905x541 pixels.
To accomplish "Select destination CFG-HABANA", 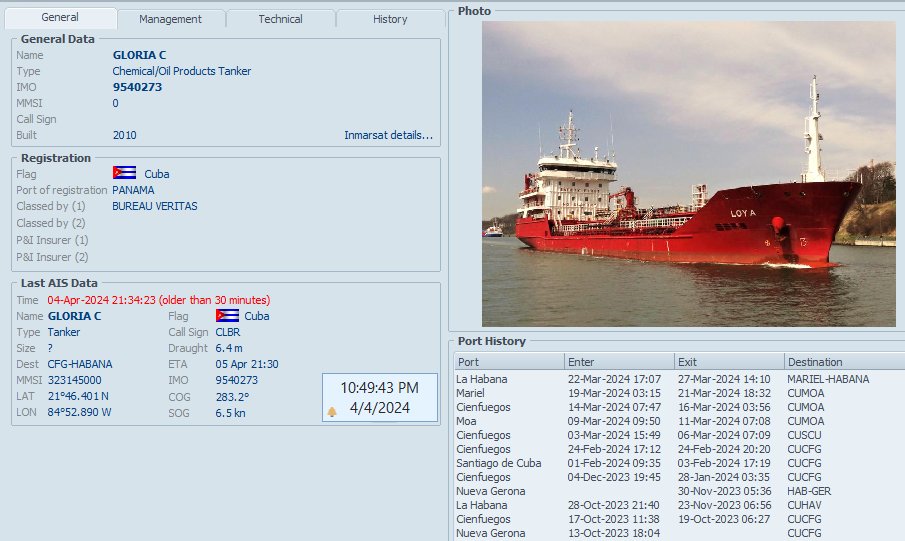I will click(80, 364).
